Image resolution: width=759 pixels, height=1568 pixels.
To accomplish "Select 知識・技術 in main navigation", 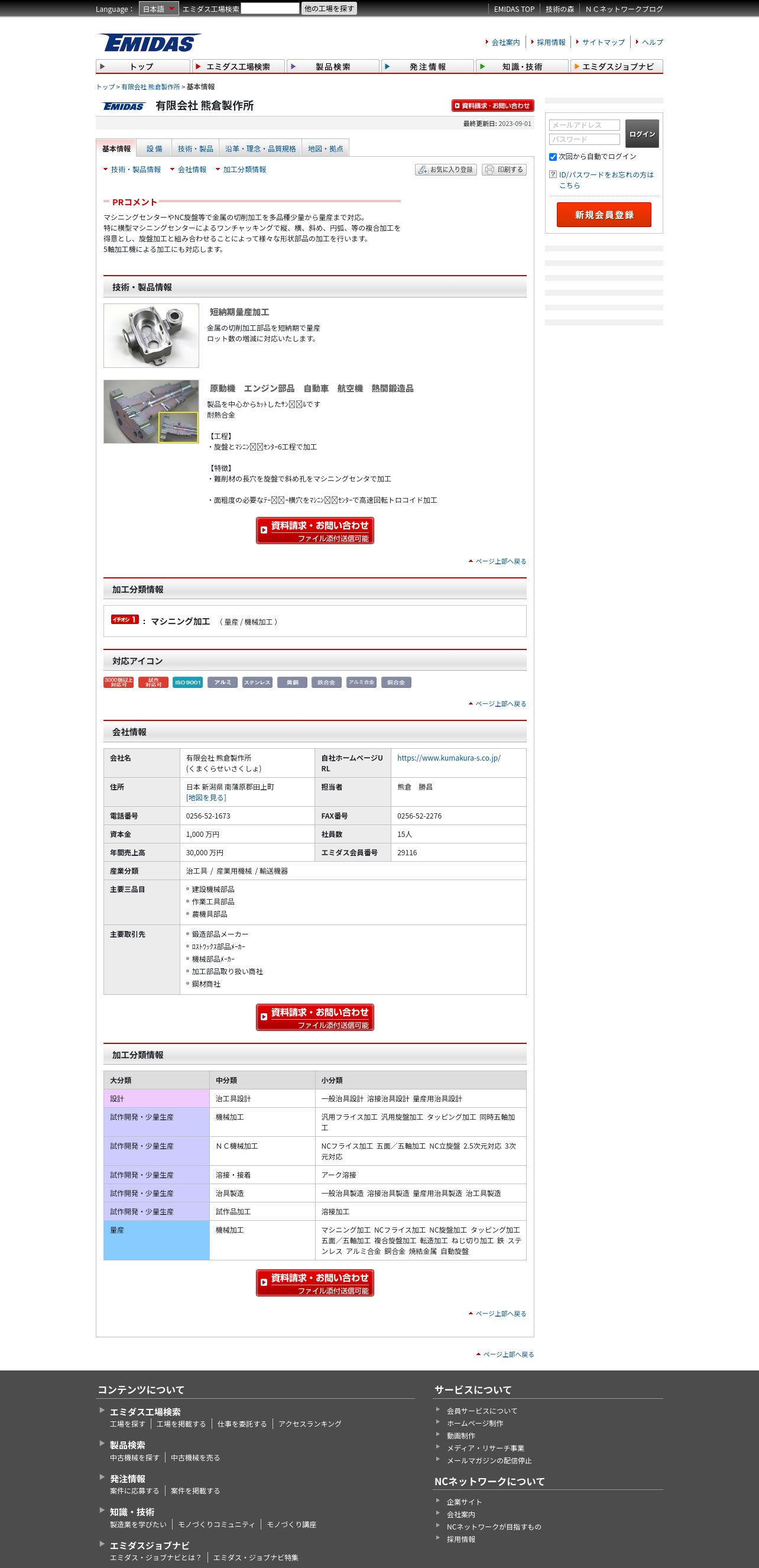I will 522,66.
